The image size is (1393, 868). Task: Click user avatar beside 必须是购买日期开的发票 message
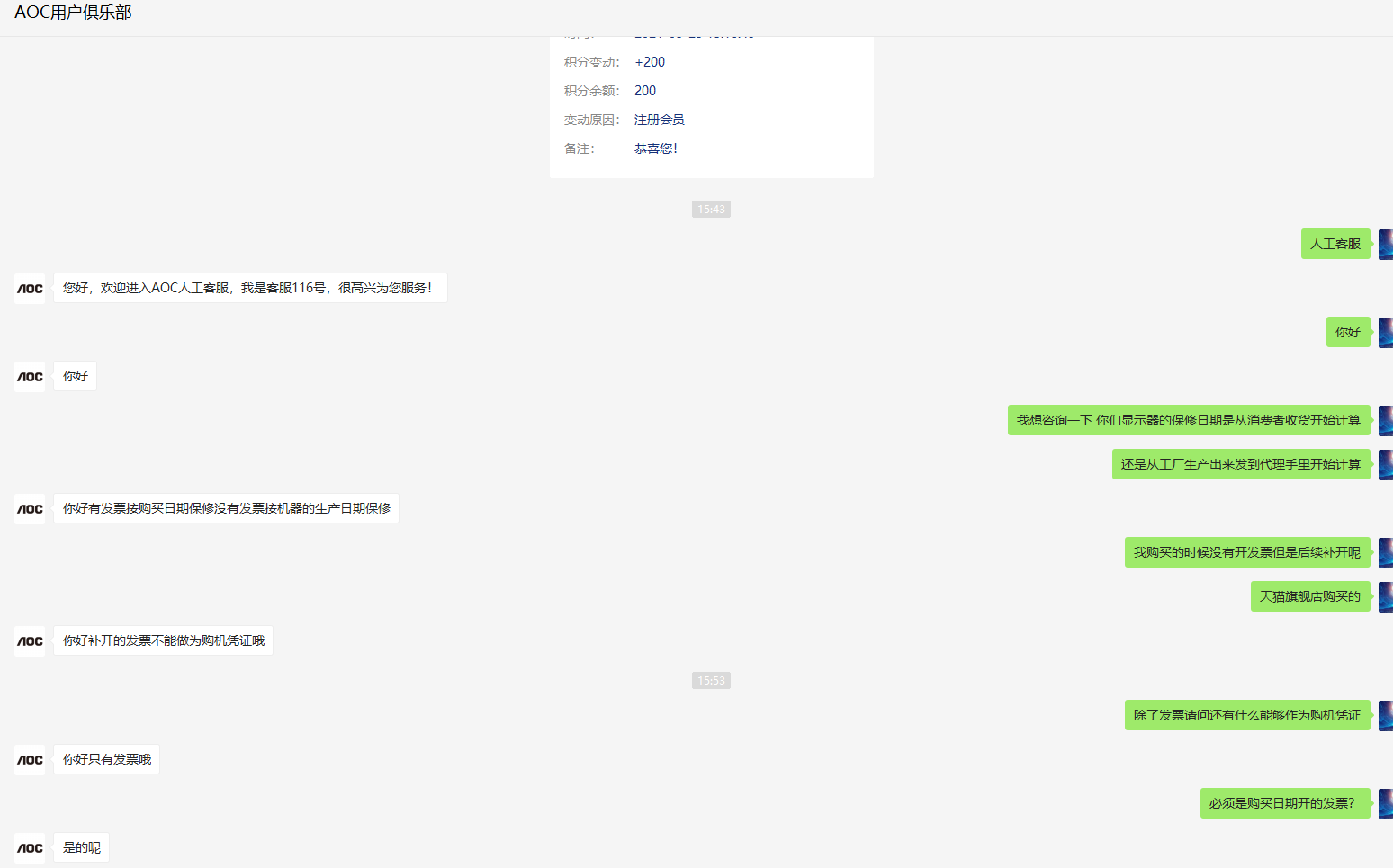pyautogui.click(x=1386, y=804)
